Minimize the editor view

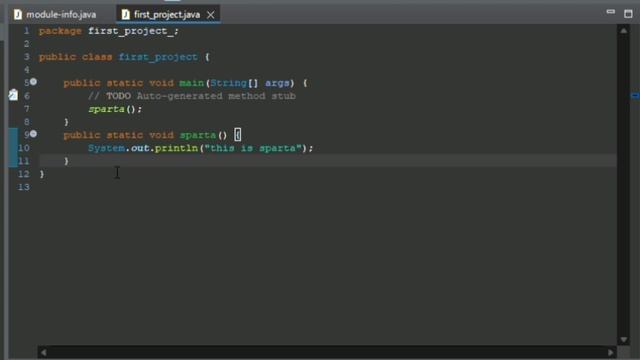(610, 12)
